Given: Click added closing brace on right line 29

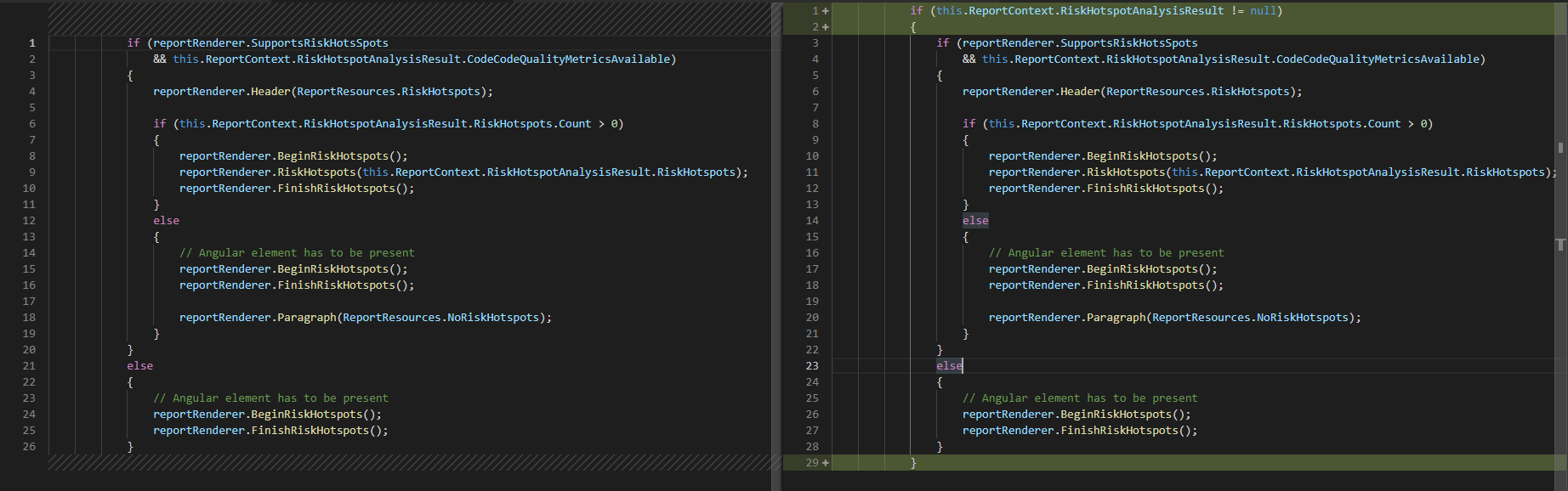Looking at the screenshot, I should click(913, 463).
